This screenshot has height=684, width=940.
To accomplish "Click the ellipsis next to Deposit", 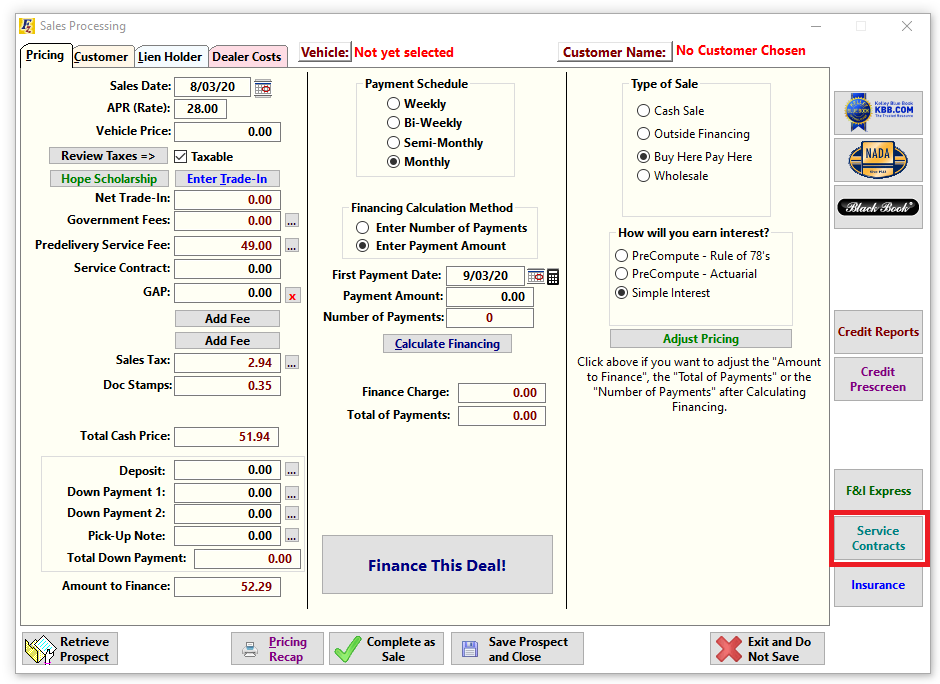I will 291,470.
